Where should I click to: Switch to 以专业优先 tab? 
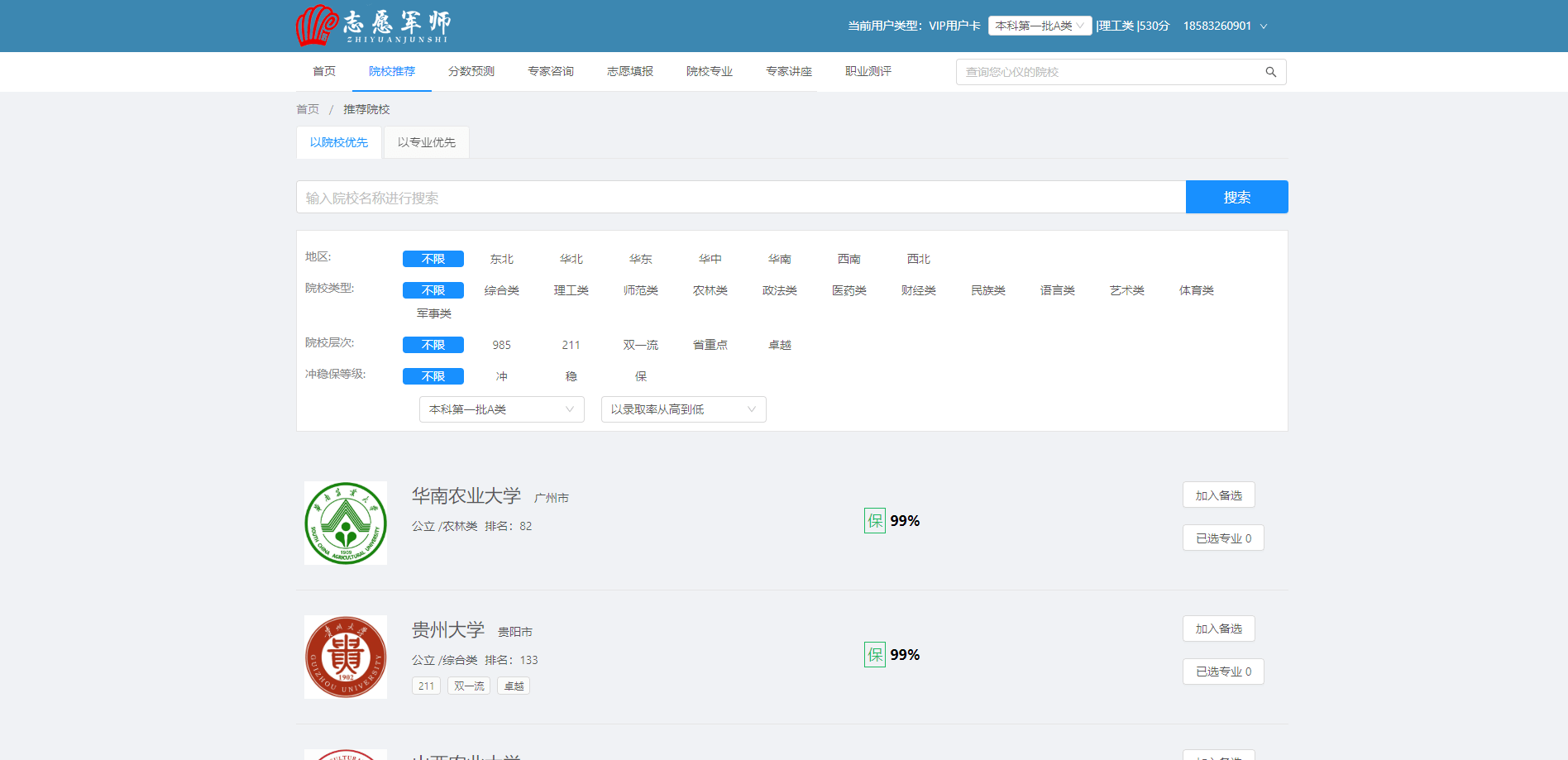[427, 142]
